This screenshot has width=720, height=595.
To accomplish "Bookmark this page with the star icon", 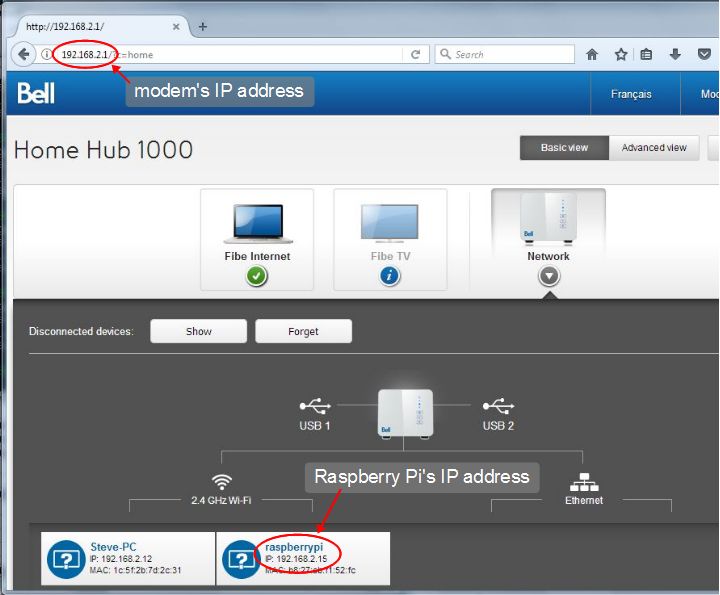I will [x=621, y=55].
